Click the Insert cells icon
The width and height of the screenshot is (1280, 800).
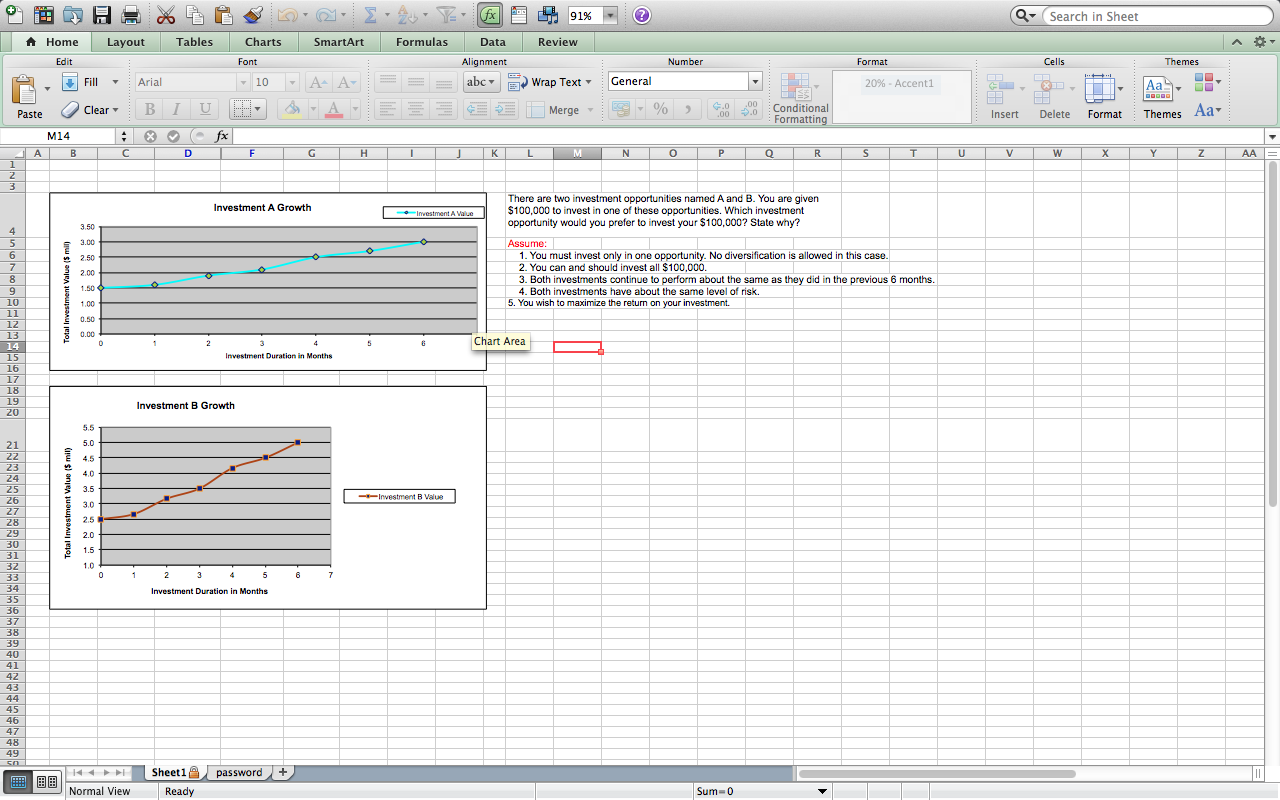tap(1001, 90)
